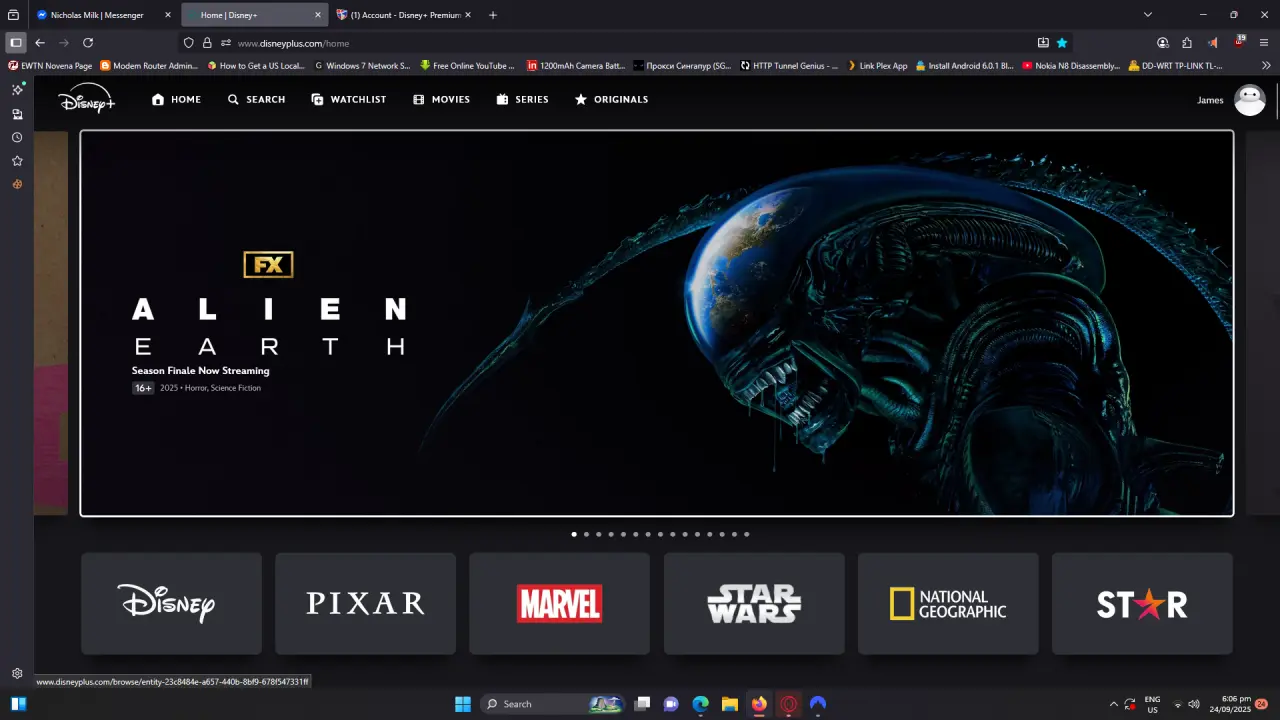Viewport: 1280px width, 720px height.
Task: Open the HTTP Tunnel Genius bookmark
Action: click(x=789, y=66)
